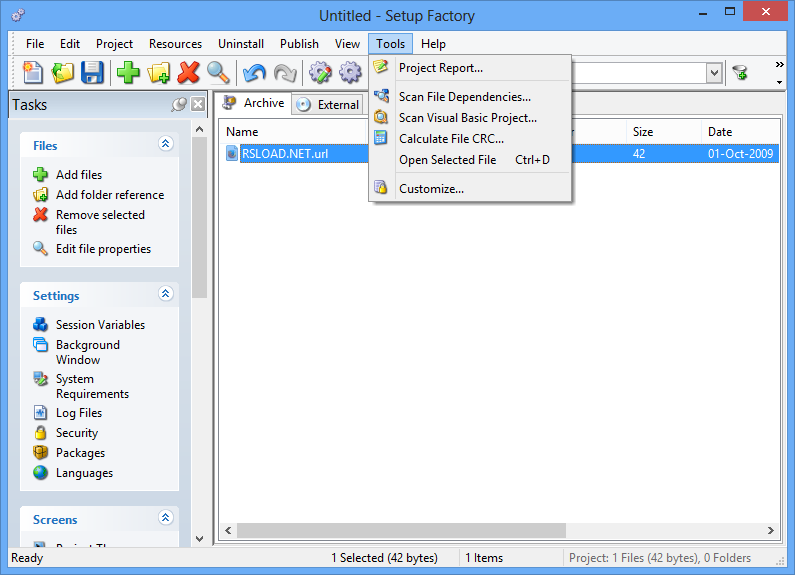Click the Log Files document icon
The height and width of the screenshot is (575, 795).
pyautogui.click(x=40, y=412)
